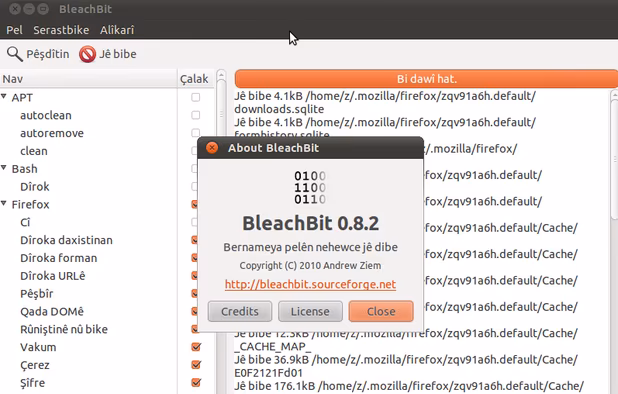Toggle the Firefox group checkbox
The height and width of the screenshot is (394, 618).
coord(194,204)
